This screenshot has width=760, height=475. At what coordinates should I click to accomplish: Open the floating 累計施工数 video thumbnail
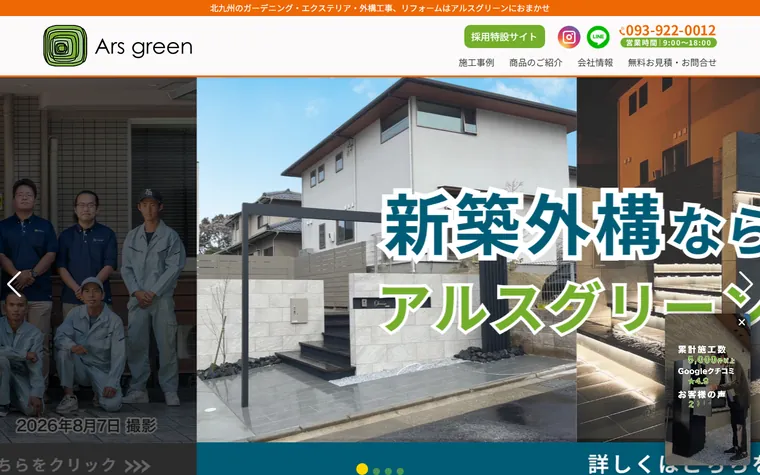[708, 390]
